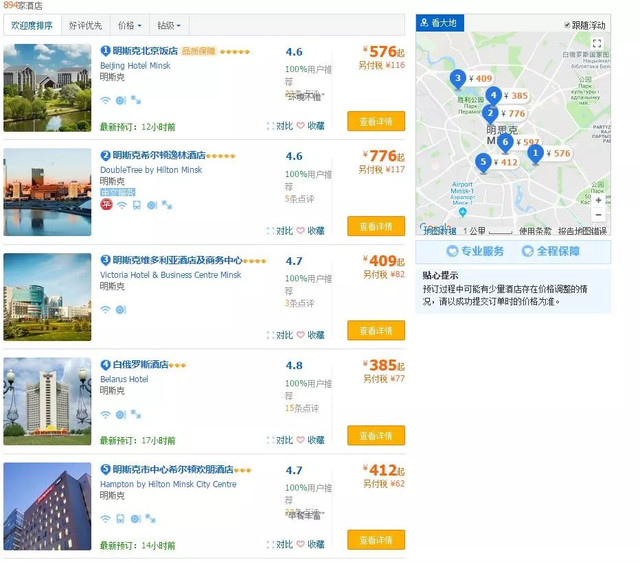This screenshot has height=562, width=640.
Task: Open fullscreen map view icon
Action: pos(597,43)
